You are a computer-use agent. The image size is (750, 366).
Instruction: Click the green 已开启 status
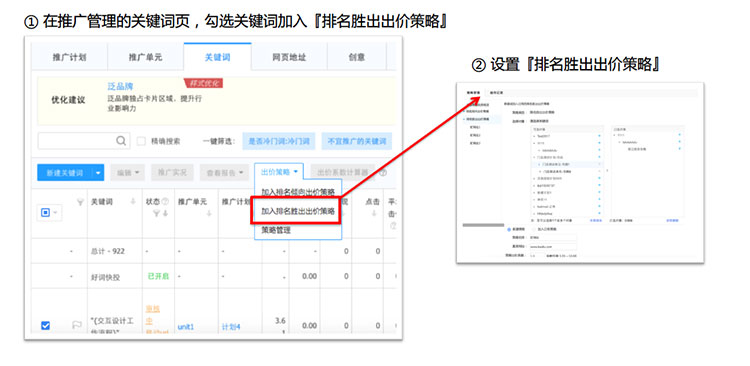click(x=158, y=276)
